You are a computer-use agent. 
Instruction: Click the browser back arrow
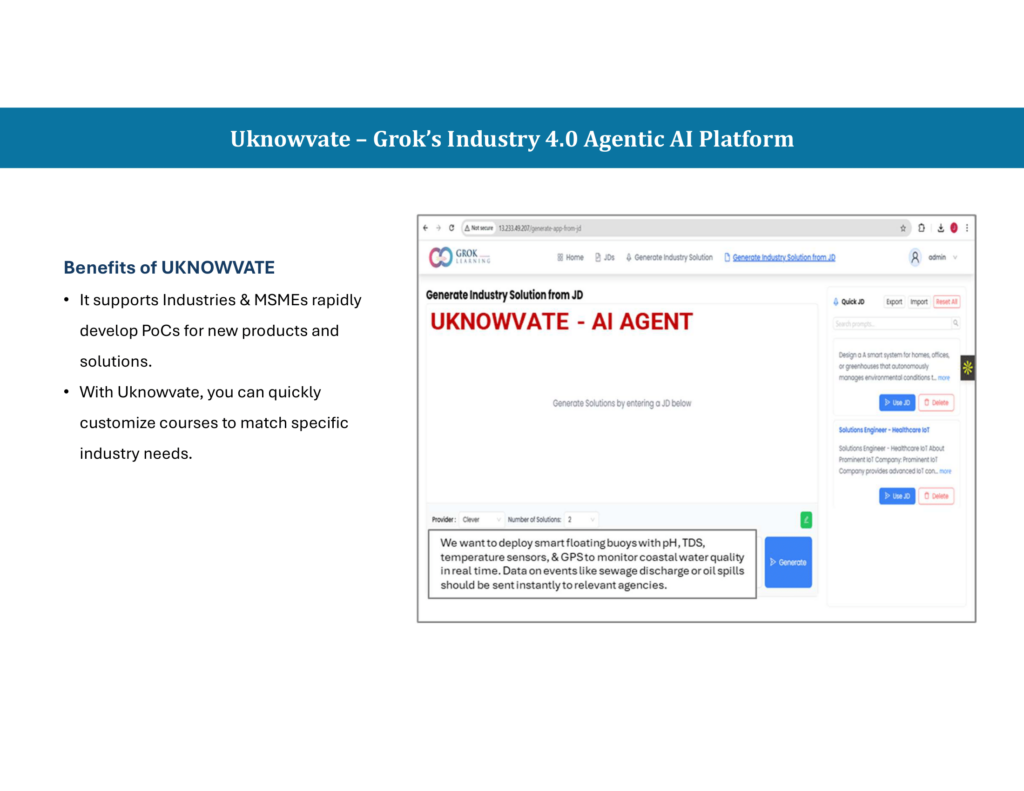tap(425, 228)
